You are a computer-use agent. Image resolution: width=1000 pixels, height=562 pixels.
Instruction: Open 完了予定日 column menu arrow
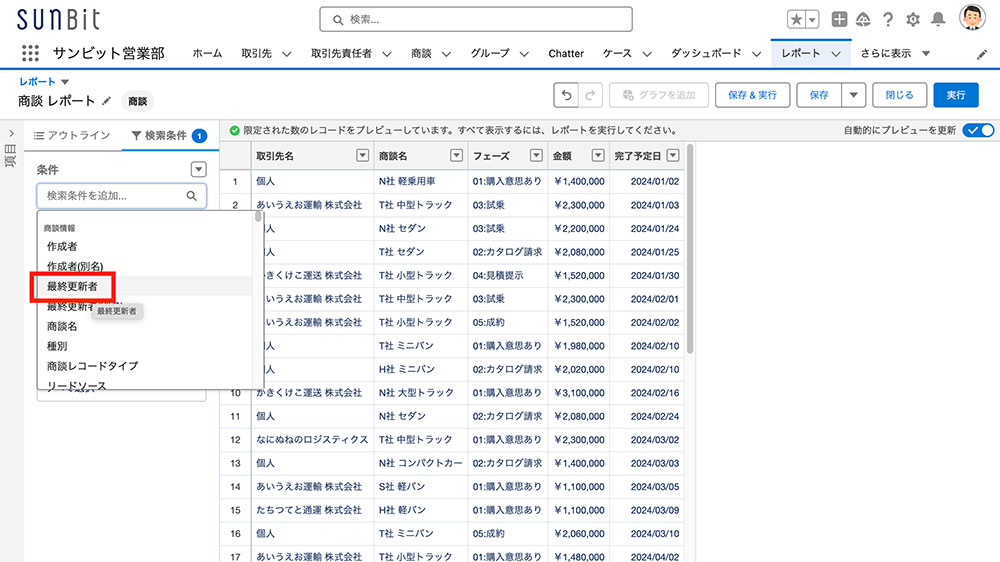point(673,155)
